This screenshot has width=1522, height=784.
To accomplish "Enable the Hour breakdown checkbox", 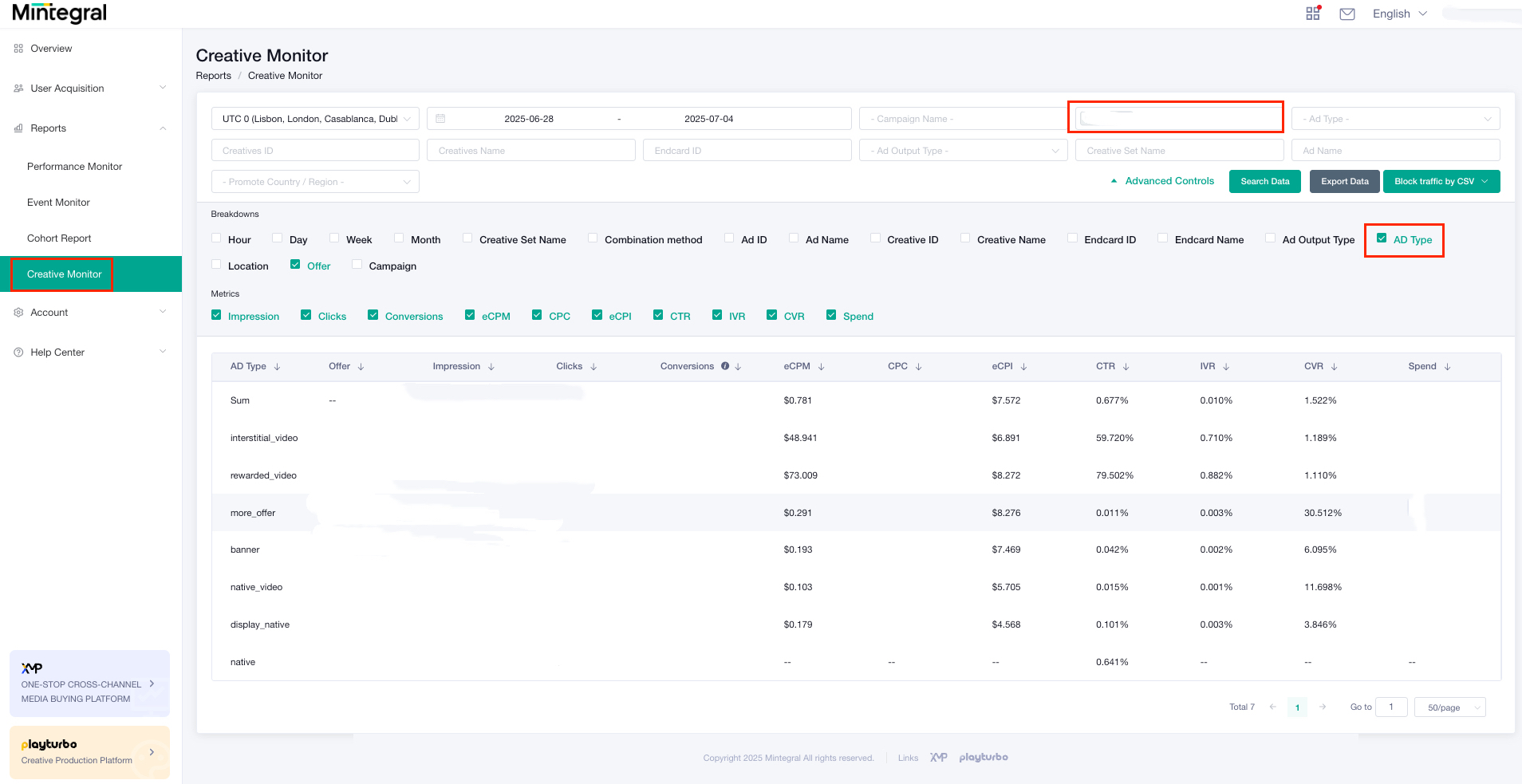I will (x=215, y=238).
